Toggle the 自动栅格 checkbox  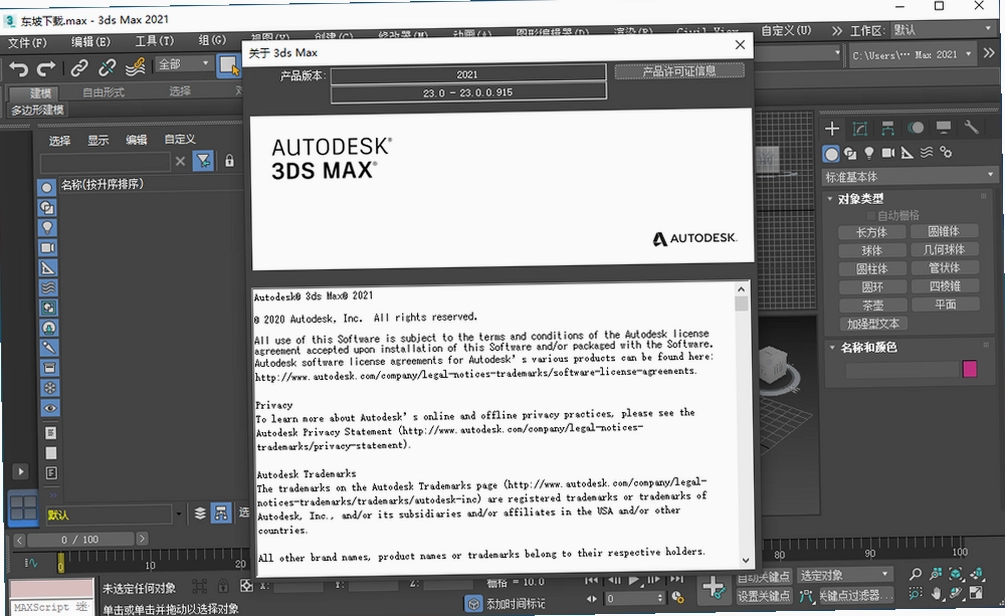870,216
